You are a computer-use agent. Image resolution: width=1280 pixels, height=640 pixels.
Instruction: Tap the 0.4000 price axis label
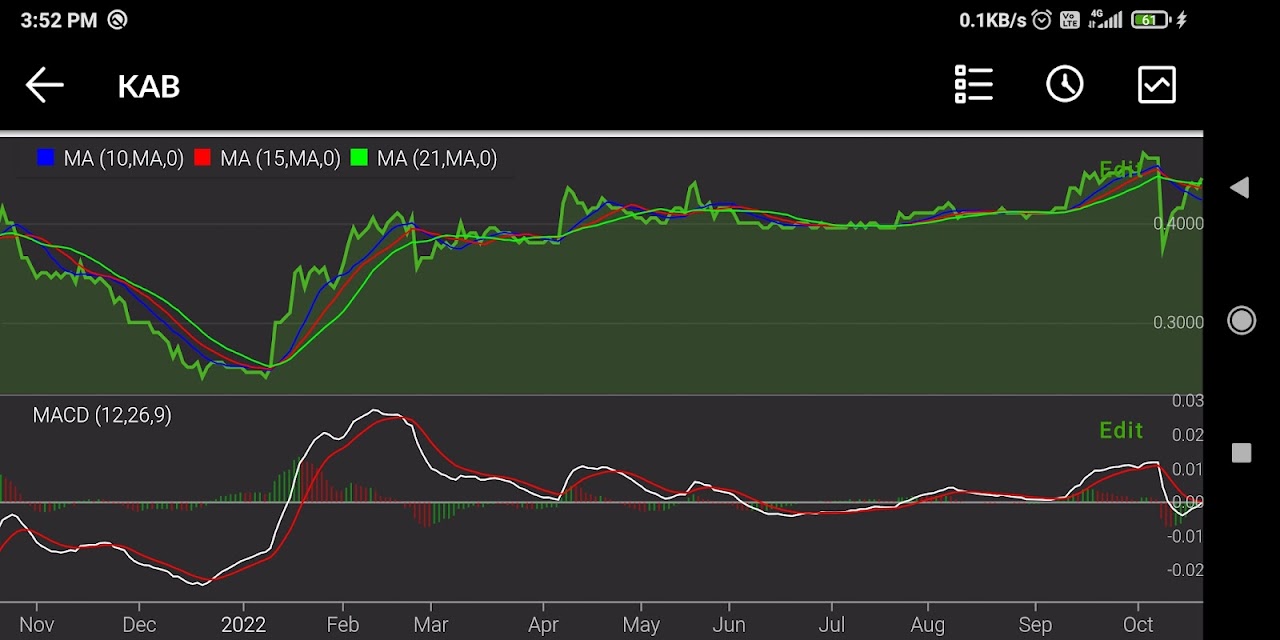1178,223
